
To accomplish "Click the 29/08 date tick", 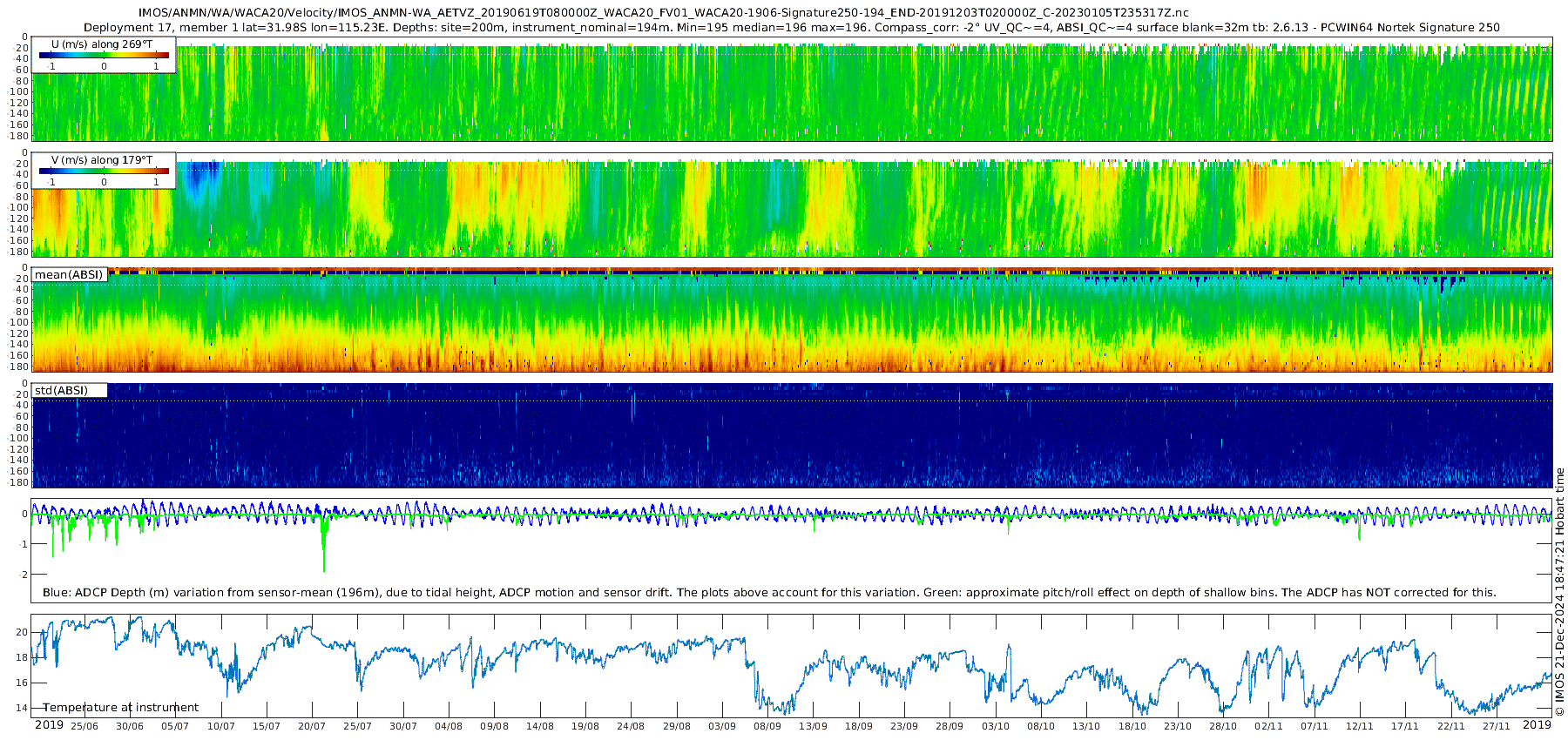I will [677, 726].
